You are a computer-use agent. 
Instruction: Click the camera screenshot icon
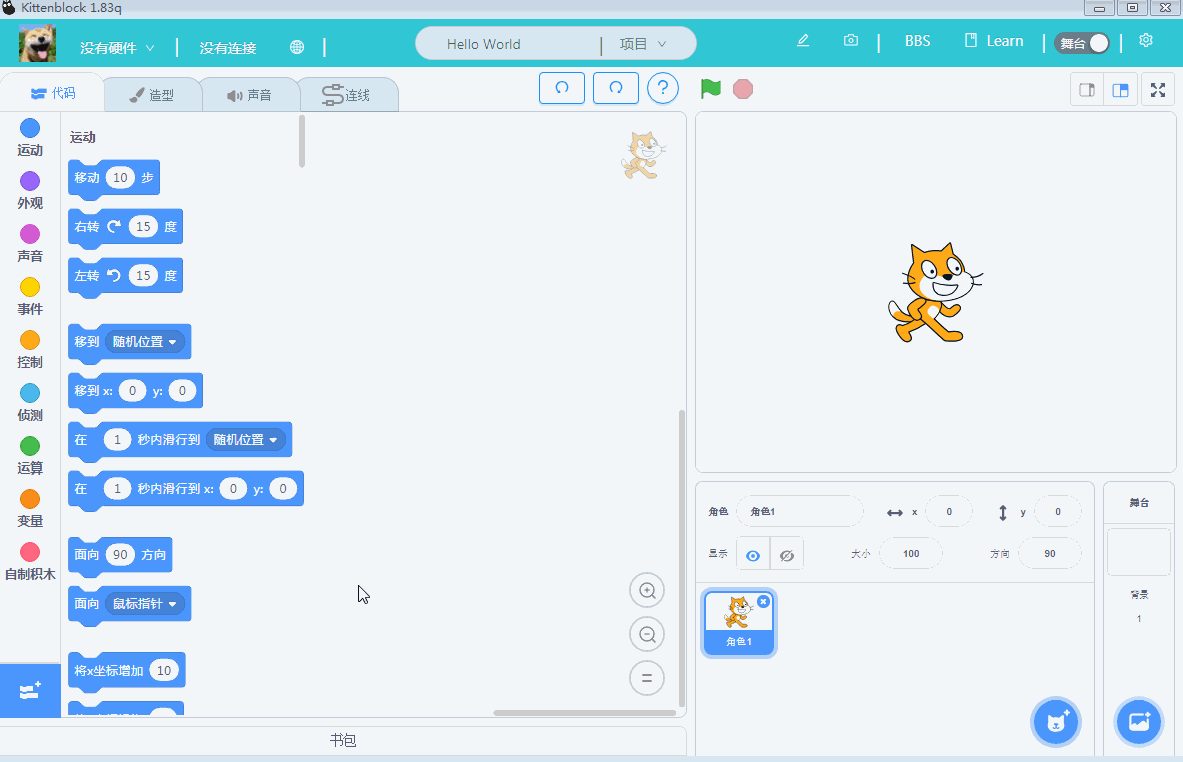[851, 41]
